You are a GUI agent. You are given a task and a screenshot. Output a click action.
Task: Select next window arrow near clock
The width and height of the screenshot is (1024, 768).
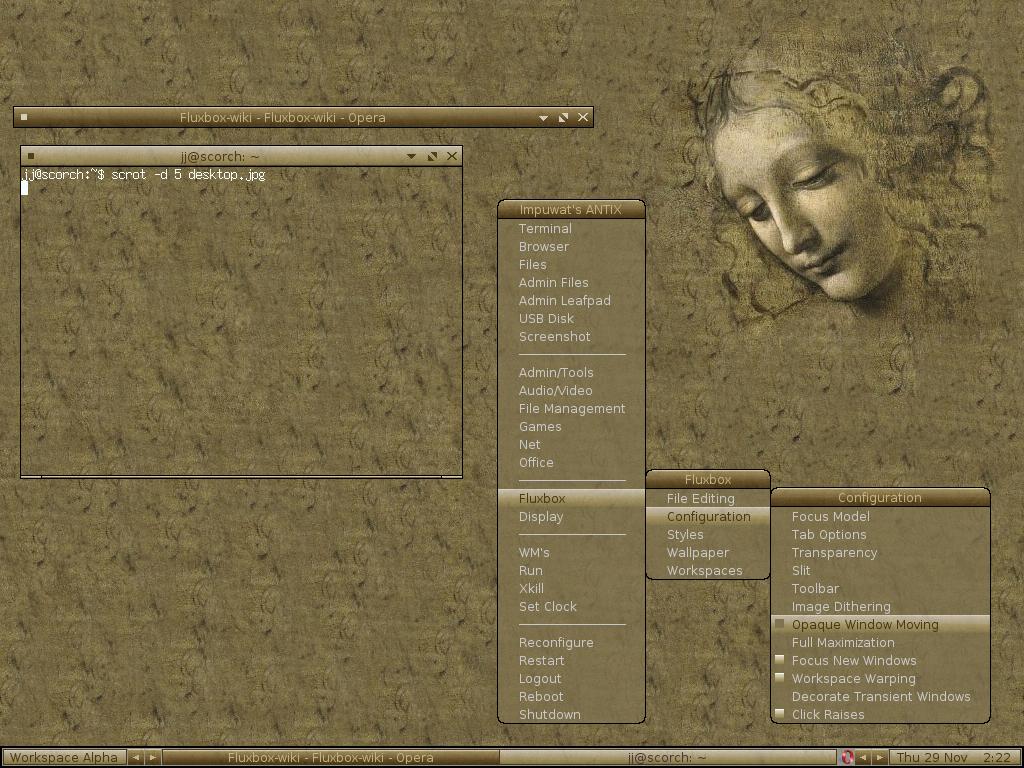[x=880, y=758]
